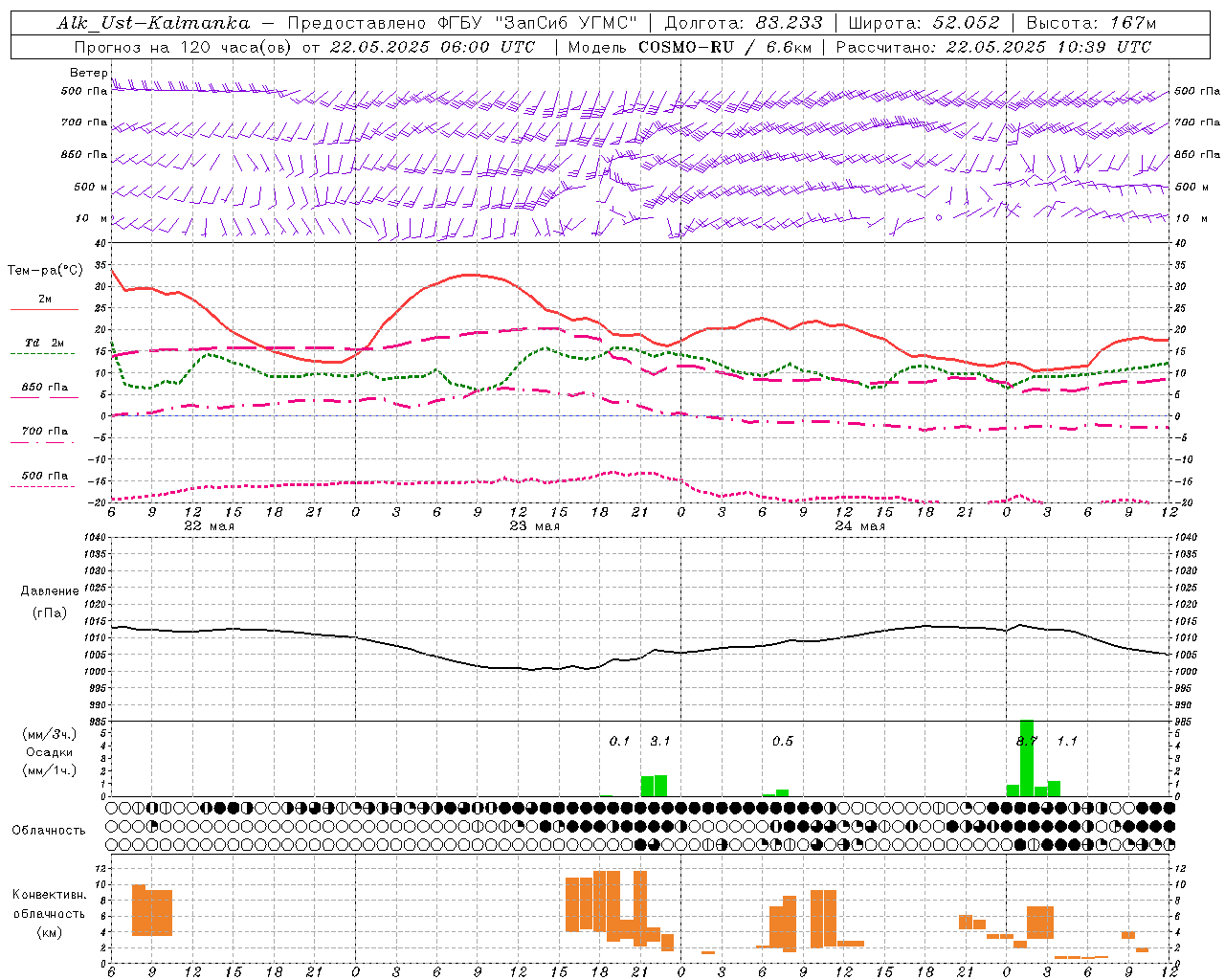The image size is (1225, 980).
Task: Click the 23 мая date label
Action: [x=534, y=526]
